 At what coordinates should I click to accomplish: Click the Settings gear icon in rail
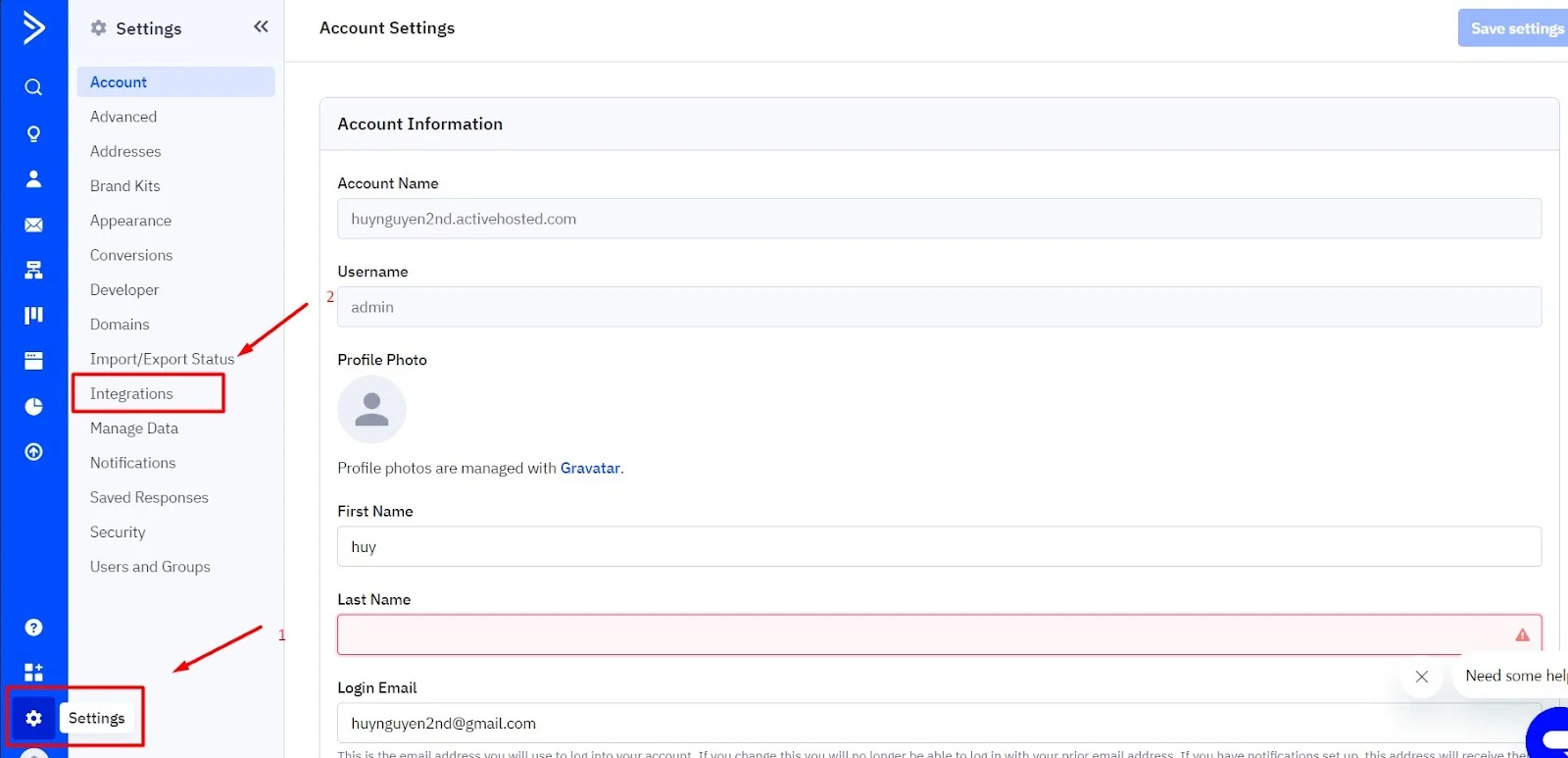point(33,718)
